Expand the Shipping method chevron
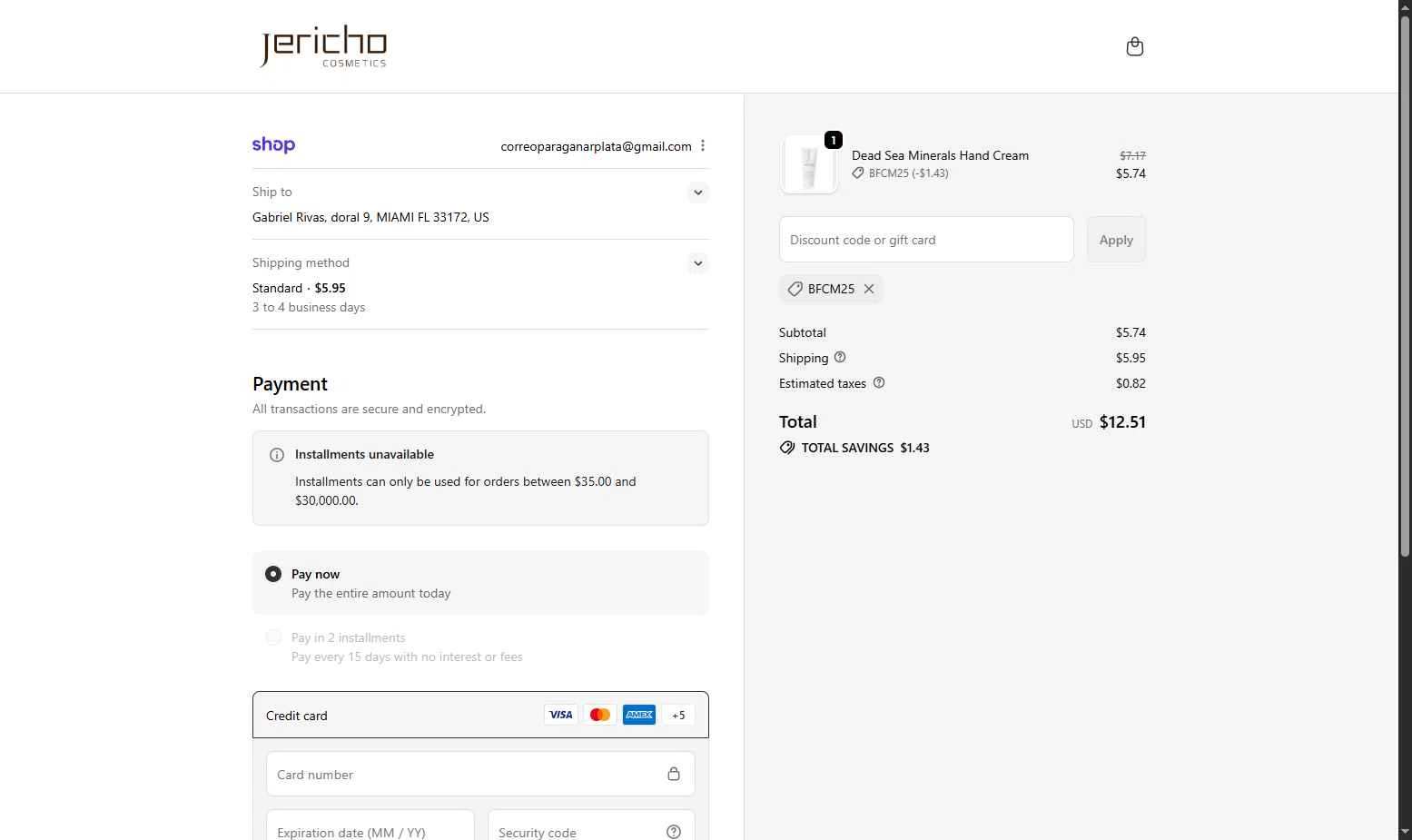Viewport: 1412px width, 840px height. 697,263
